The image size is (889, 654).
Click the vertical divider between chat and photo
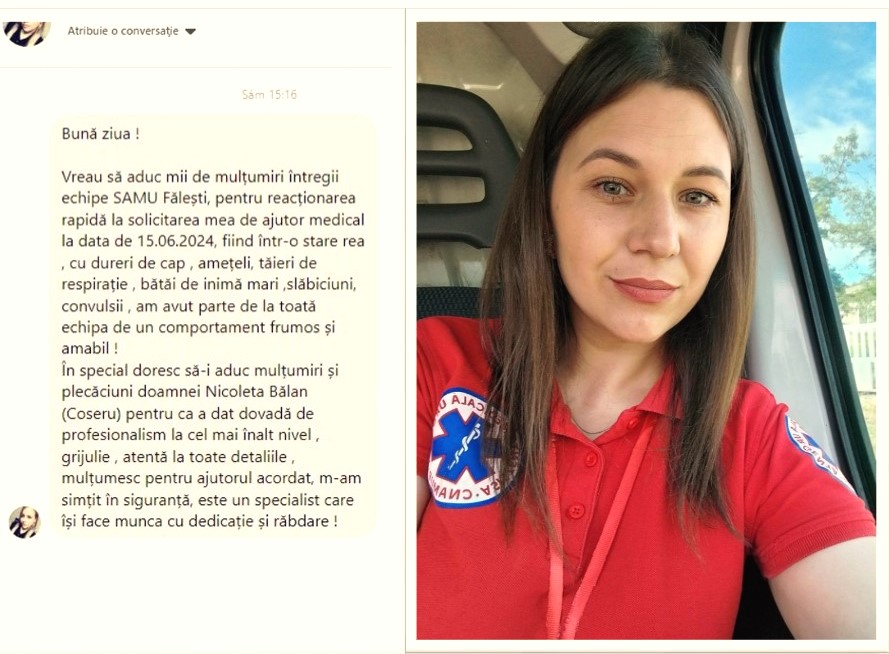click(x=406, y=330)
